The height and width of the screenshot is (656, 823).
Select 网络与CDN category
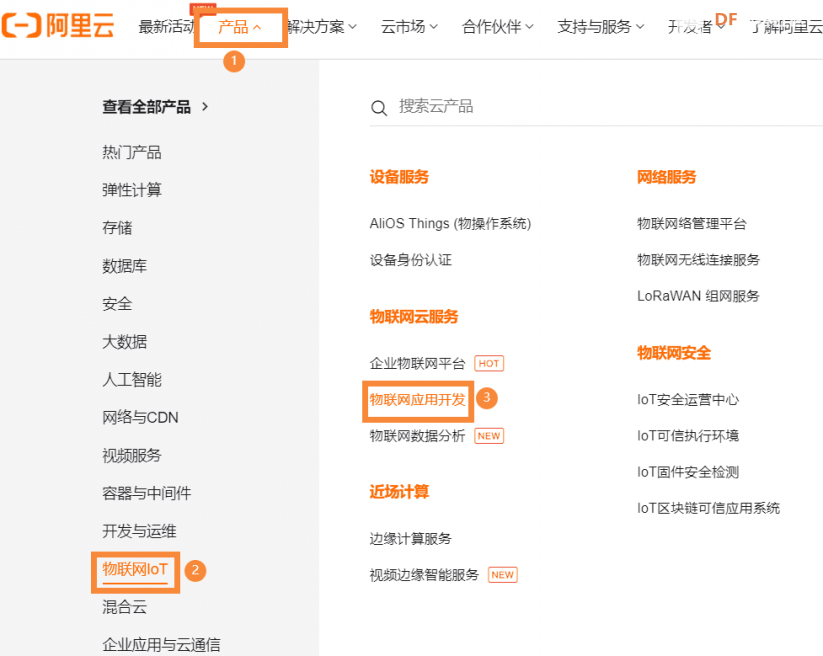tap(140, 417)
